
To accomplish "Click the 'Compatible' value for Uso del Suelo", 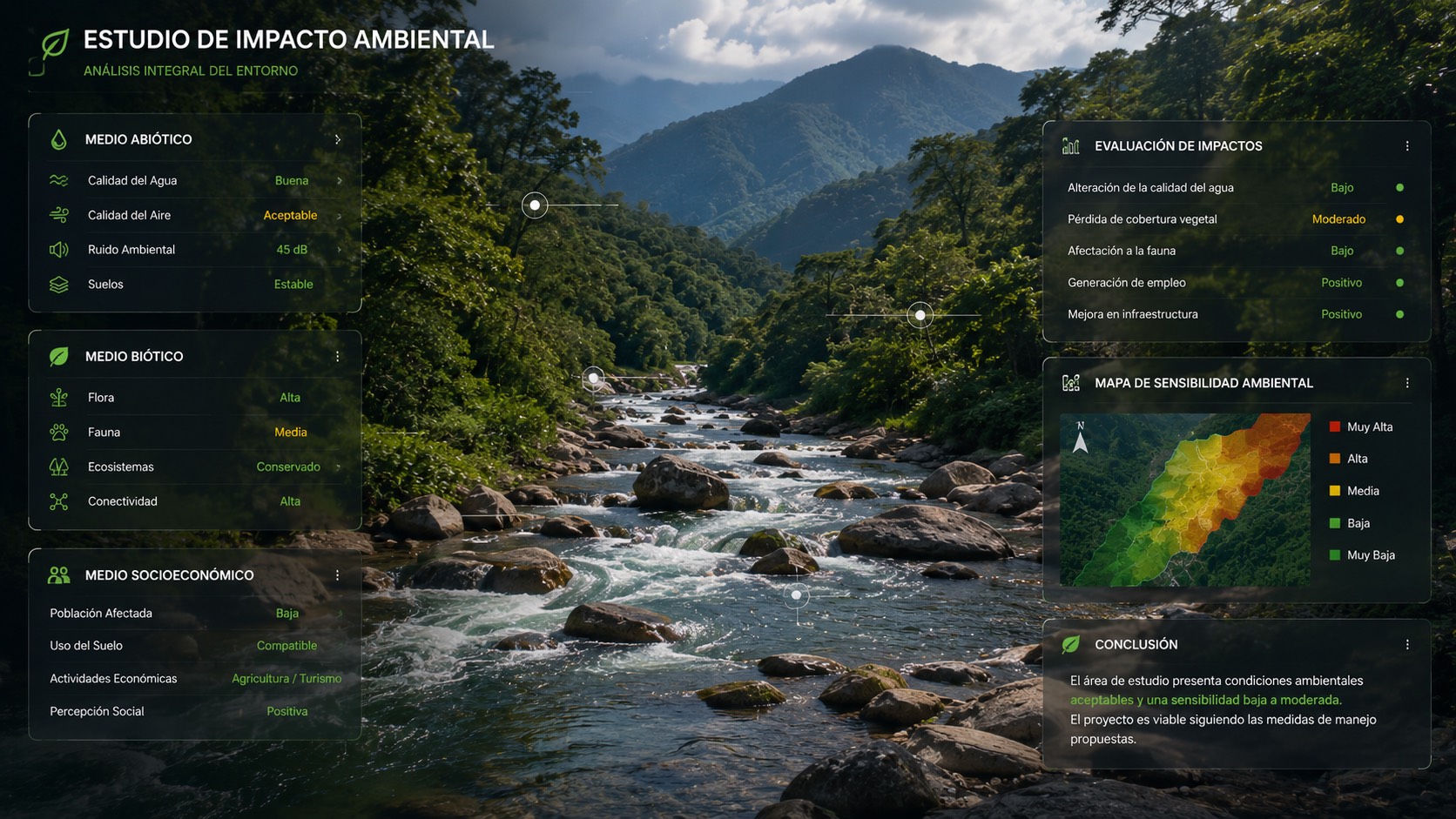I will click(286, 646).
